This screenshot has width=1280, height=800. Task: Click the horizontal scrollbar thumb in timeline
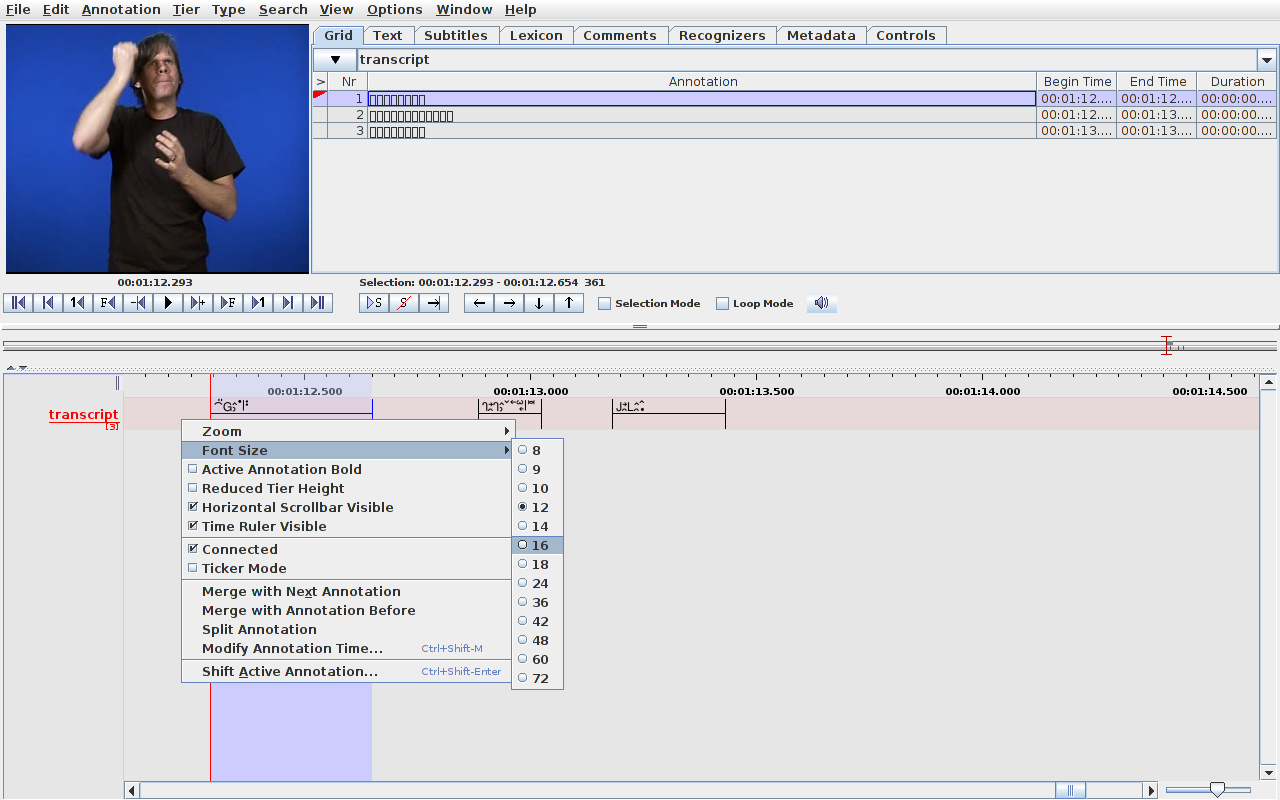tap(1070, 791)
